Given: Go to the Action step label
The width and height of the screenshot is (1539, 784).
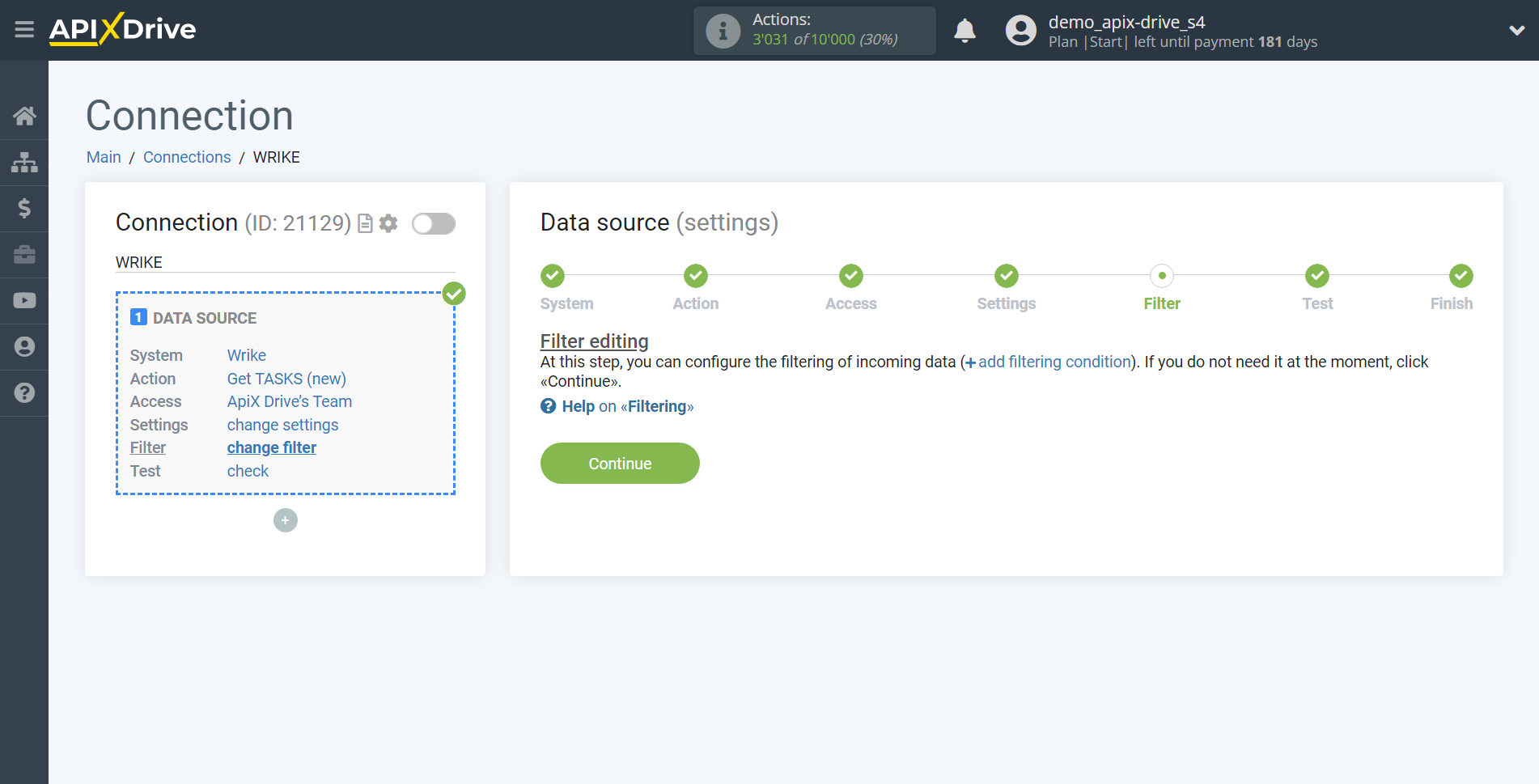Looking at the screenshot, I should pyautogui.click(x=696, y=303).
